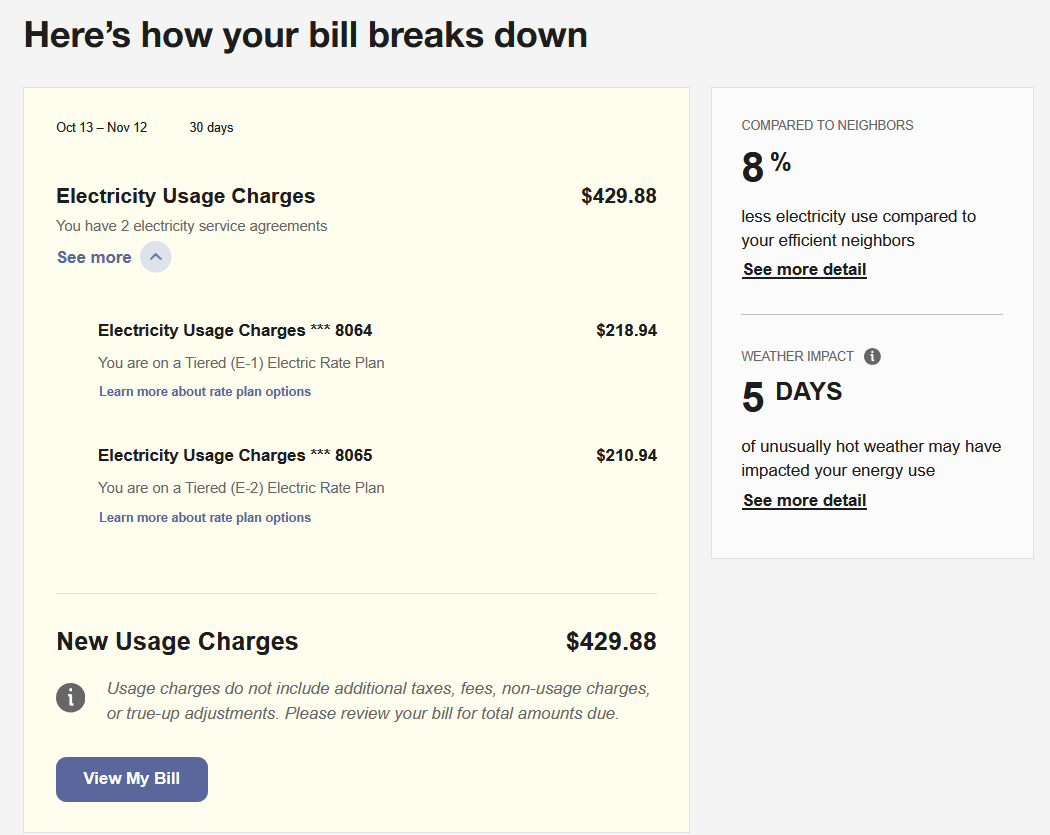Click See more under Electricity Usage Charges
The width and height of the screenshot is (1050, 835).
point(94,257)
